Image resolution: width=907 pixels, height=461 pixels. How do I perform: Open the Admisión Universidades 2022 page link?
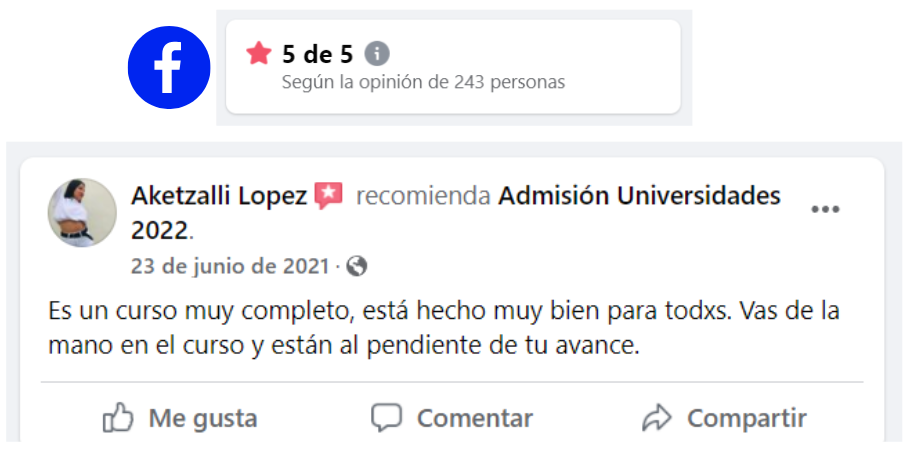pos(639,196)
